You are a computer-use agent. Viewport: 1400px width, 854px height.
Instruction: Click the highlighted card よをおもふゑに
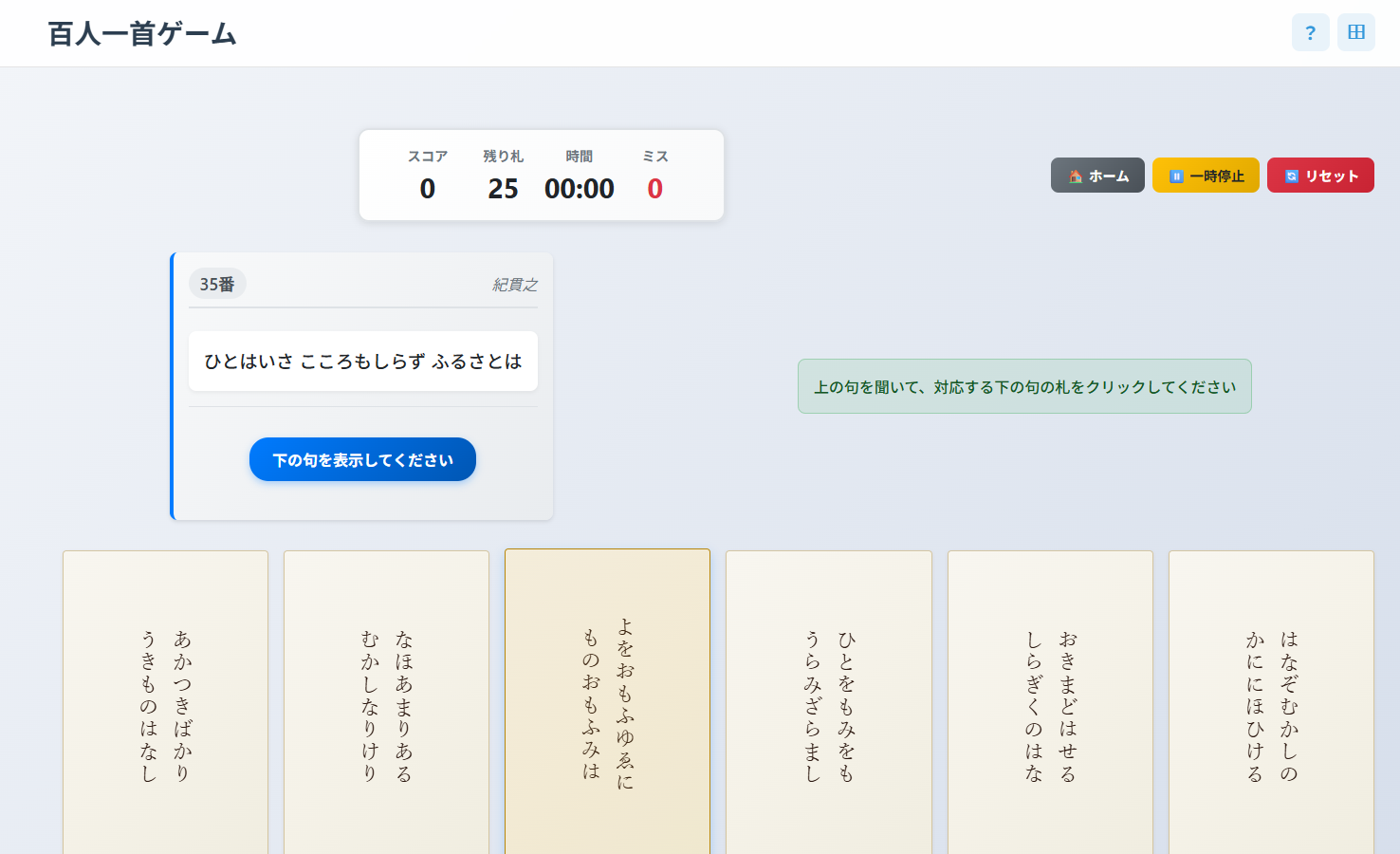(x=607, y=702)
